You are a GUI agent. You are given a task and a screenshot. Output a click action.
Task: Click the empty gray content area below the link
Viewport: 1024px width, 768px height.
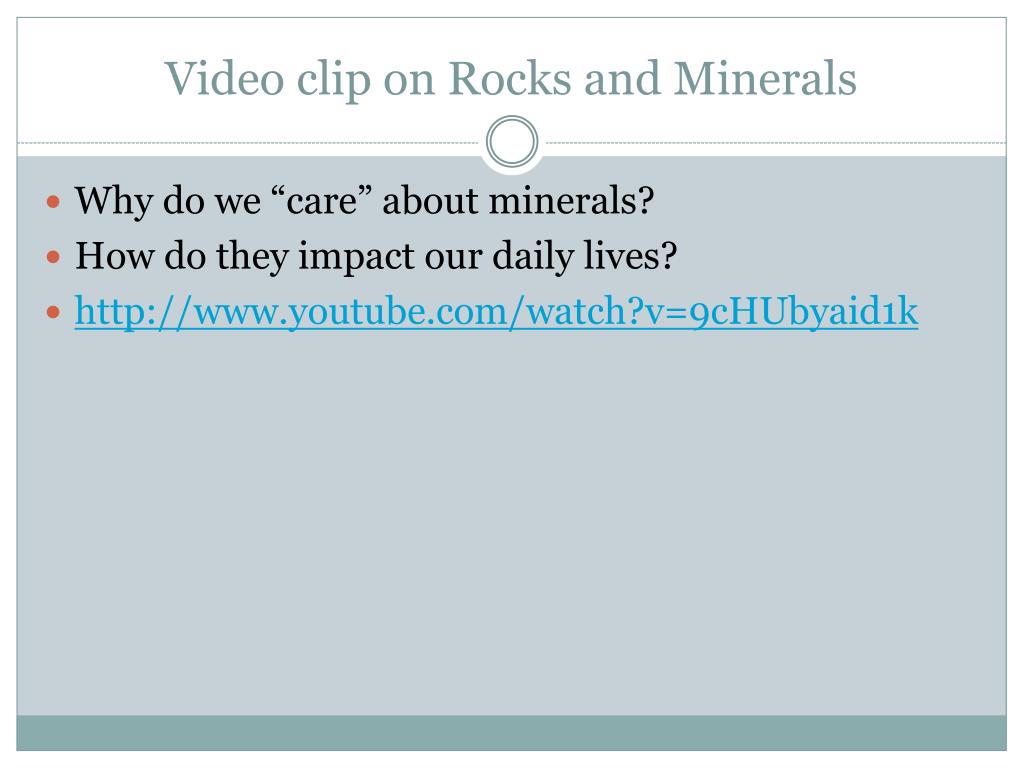pos(511,522)
